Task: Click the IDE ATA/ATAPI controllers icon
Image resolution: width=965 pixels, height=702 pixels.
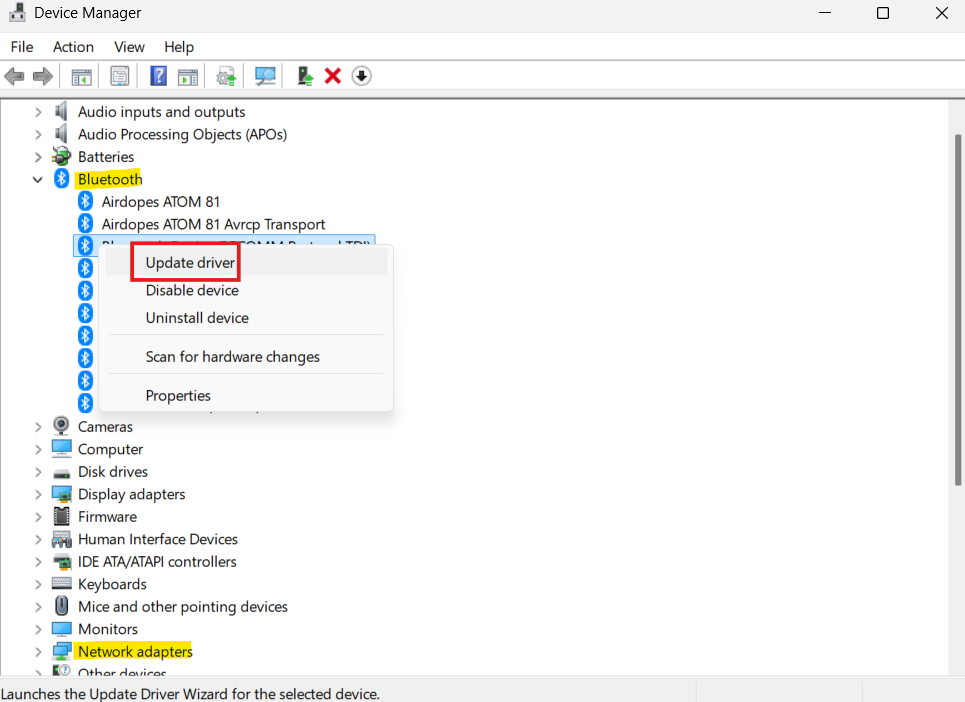Action: (x=62, y=562)
